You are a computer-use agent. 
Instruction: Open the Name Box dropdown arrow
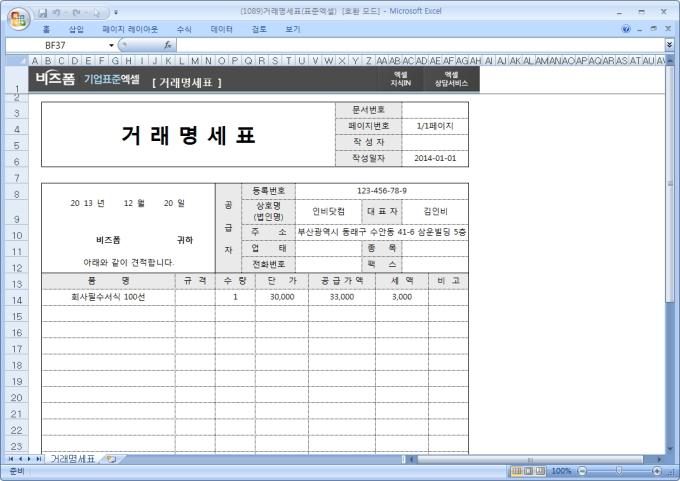[x=111, y=45]
